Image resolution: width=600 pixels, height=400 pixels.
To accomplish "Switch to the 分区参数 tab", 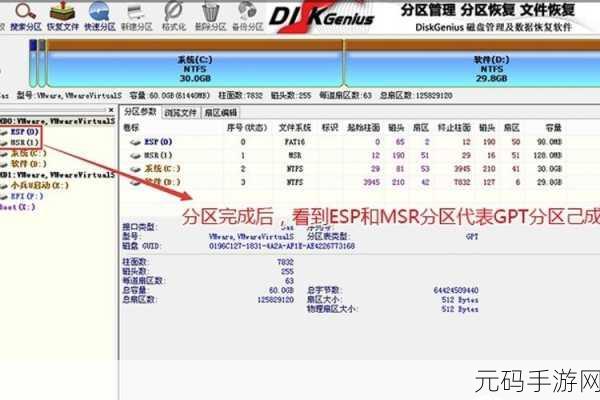I will (140, 112).
